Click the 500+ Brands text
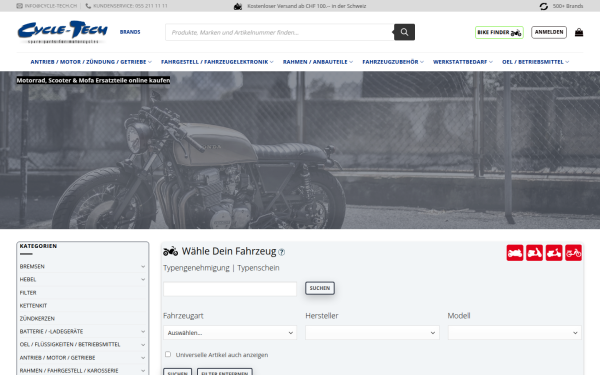Screen dimensions: 600x375 tap(568, 6)
